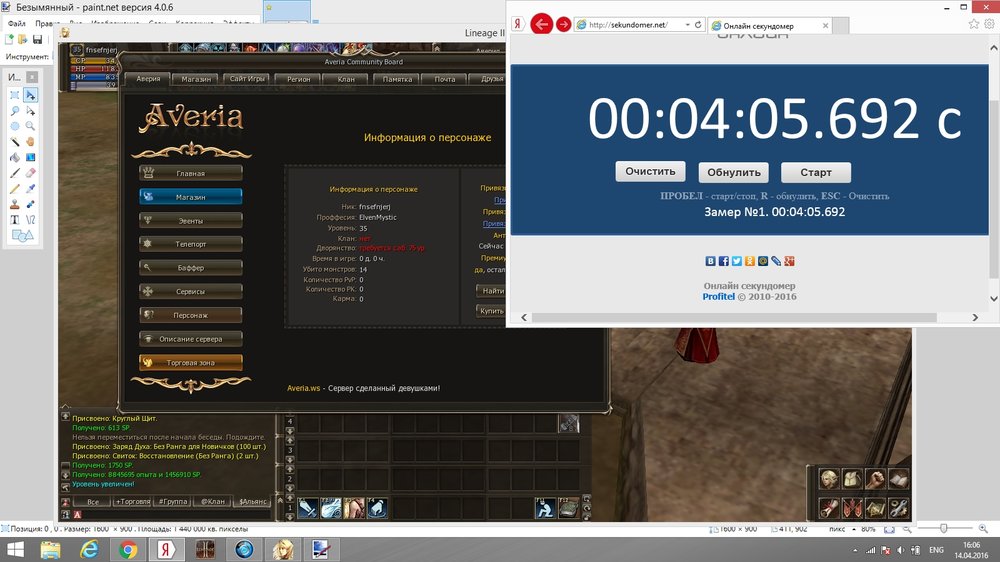Open the Файл menu in paint.net
Viewport: 1000px width, 562px height.
click(15, 22)
